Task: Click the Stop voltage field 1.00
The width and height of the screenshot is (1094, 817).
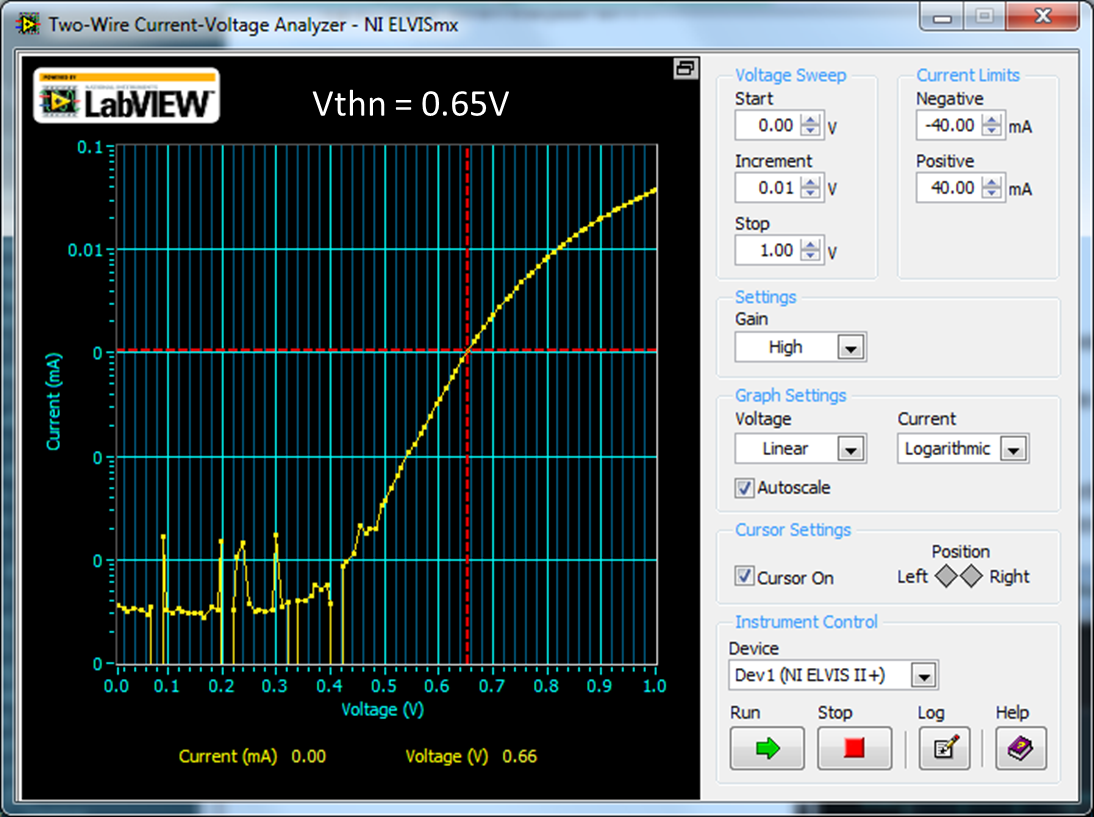Action: click(768, 250)
